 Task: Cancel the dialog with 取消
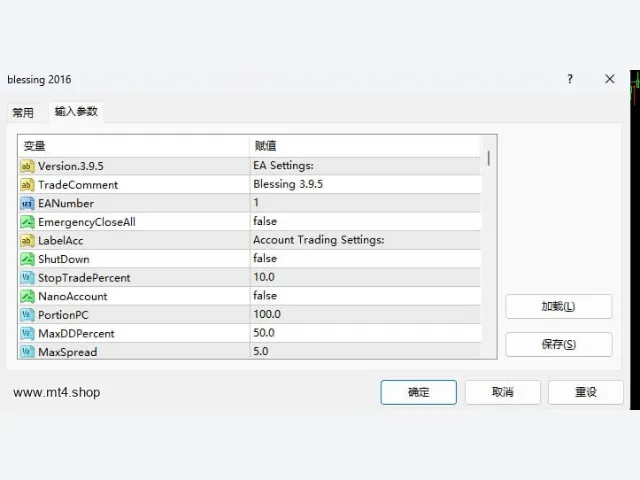point(502,392)
